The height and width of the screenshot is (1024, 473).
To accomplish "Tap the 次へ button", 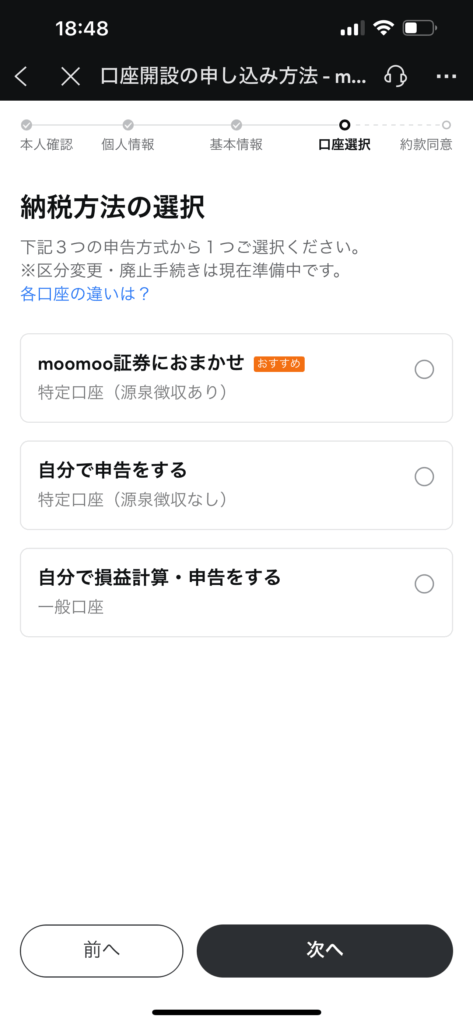I will pos(325,950).
